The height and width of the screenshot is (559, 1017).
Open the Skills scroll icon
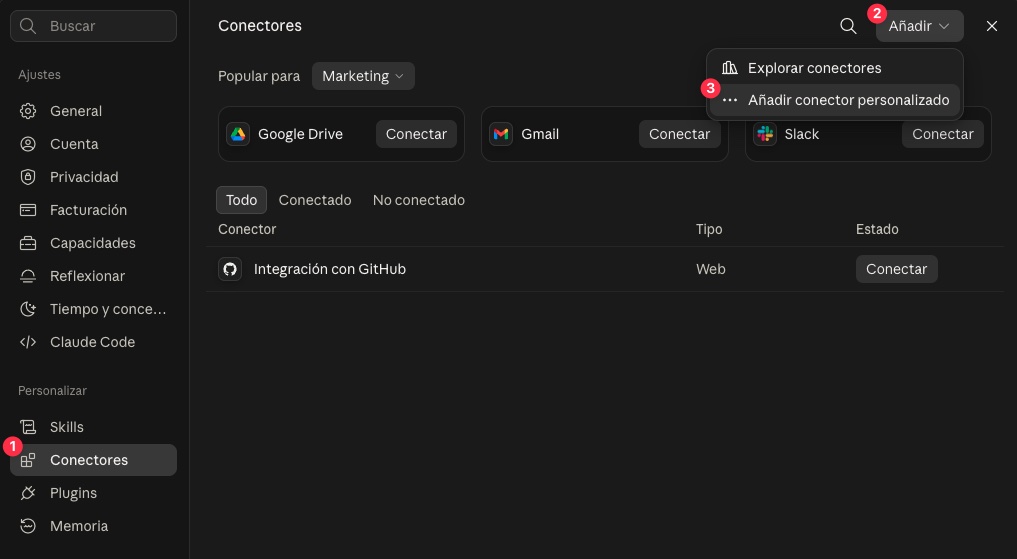tap(28, 427)
